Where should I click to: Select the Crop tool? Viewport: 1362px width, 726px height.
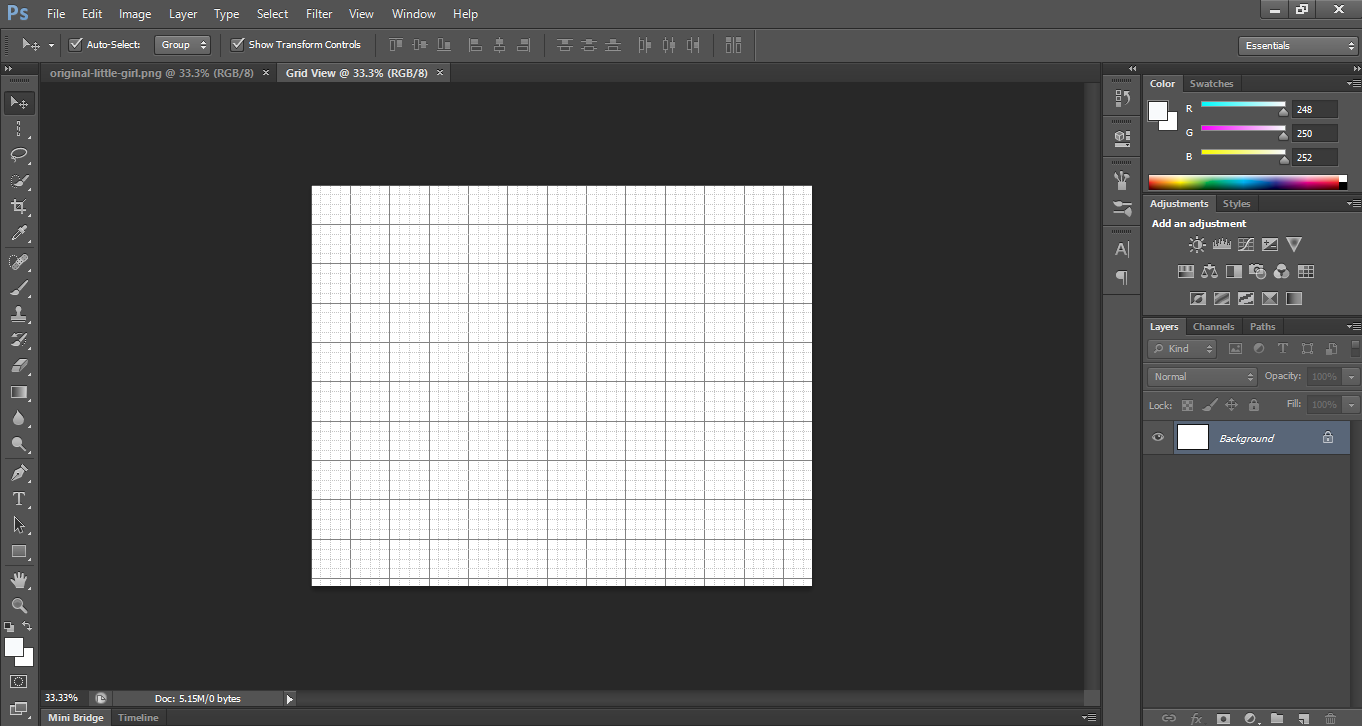[18, 207]
